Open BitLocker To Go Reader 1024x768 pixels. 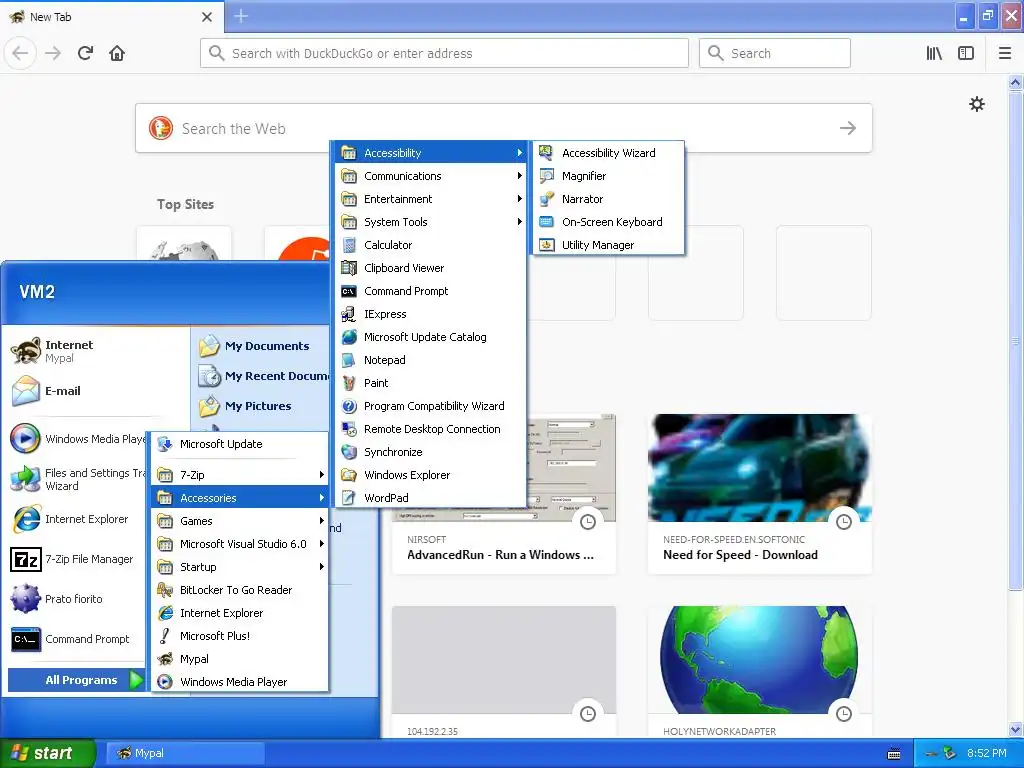tap(240, 590)
